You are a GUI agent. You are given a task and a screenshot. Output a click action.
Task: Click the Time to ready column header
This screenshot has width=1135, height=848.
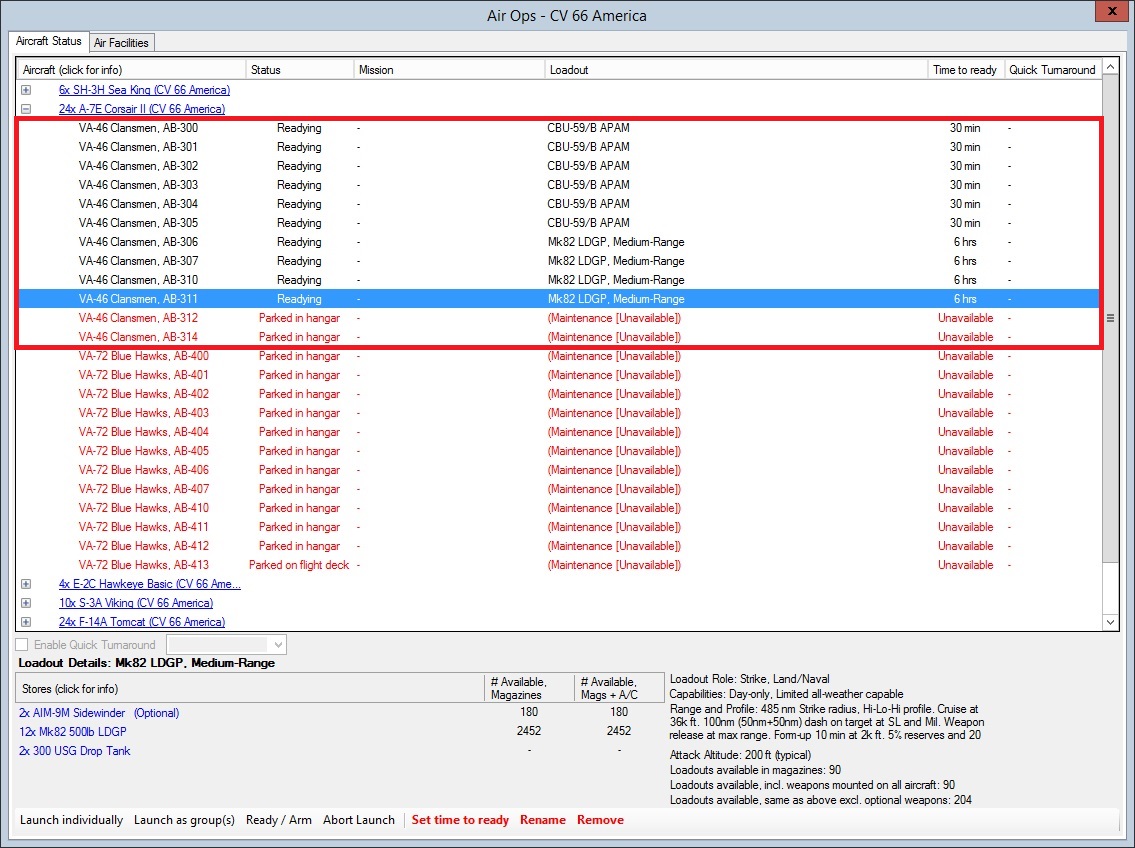966,69
